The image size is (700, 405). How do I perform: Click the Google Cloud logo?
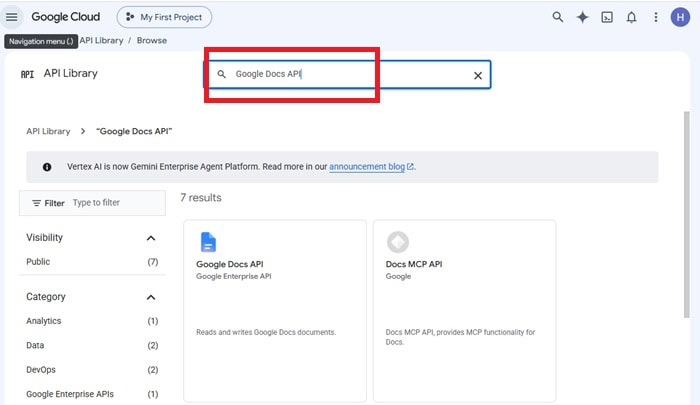coord(66,17)
